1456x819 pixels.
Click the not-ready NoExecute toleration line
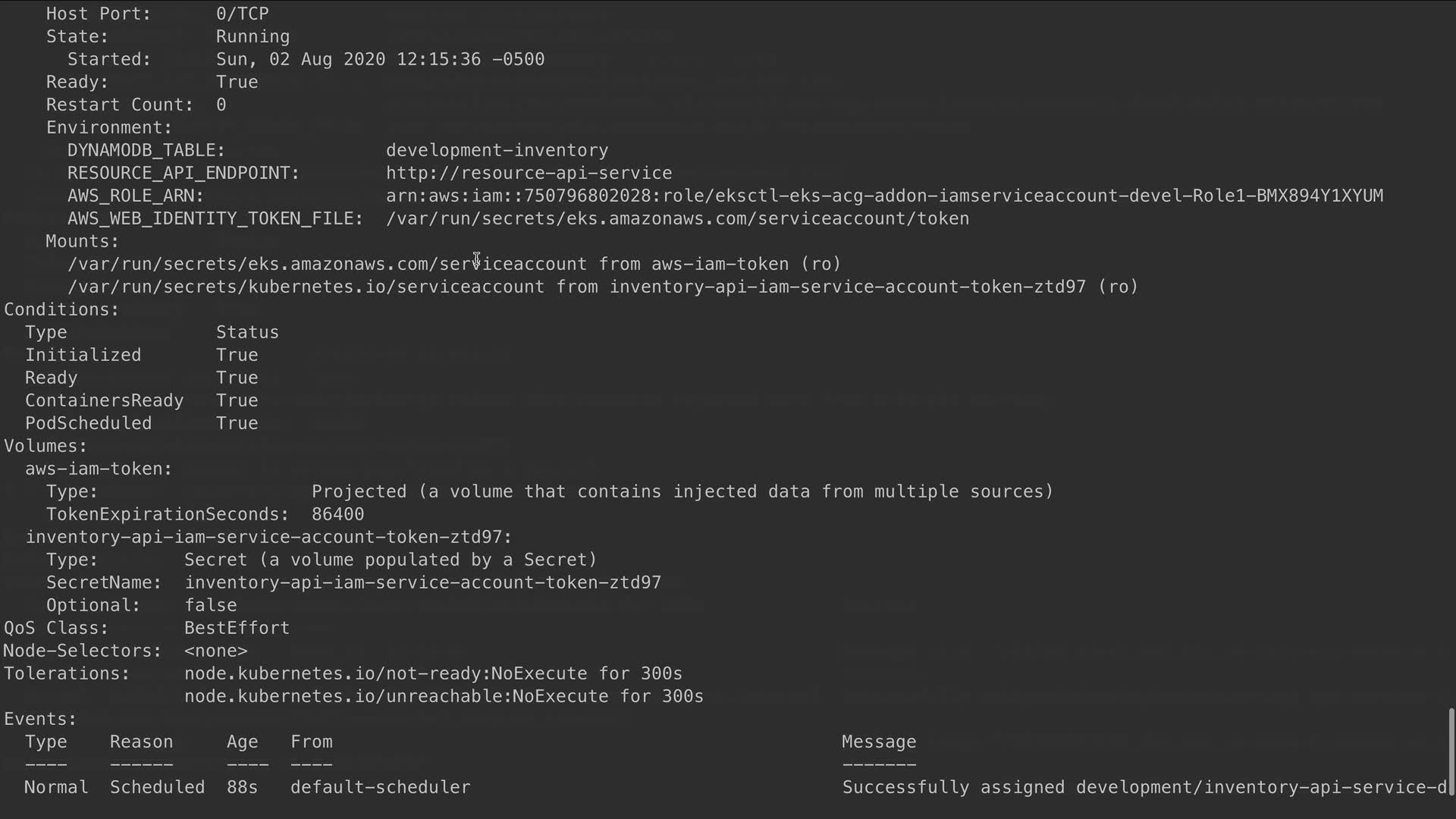433,673
